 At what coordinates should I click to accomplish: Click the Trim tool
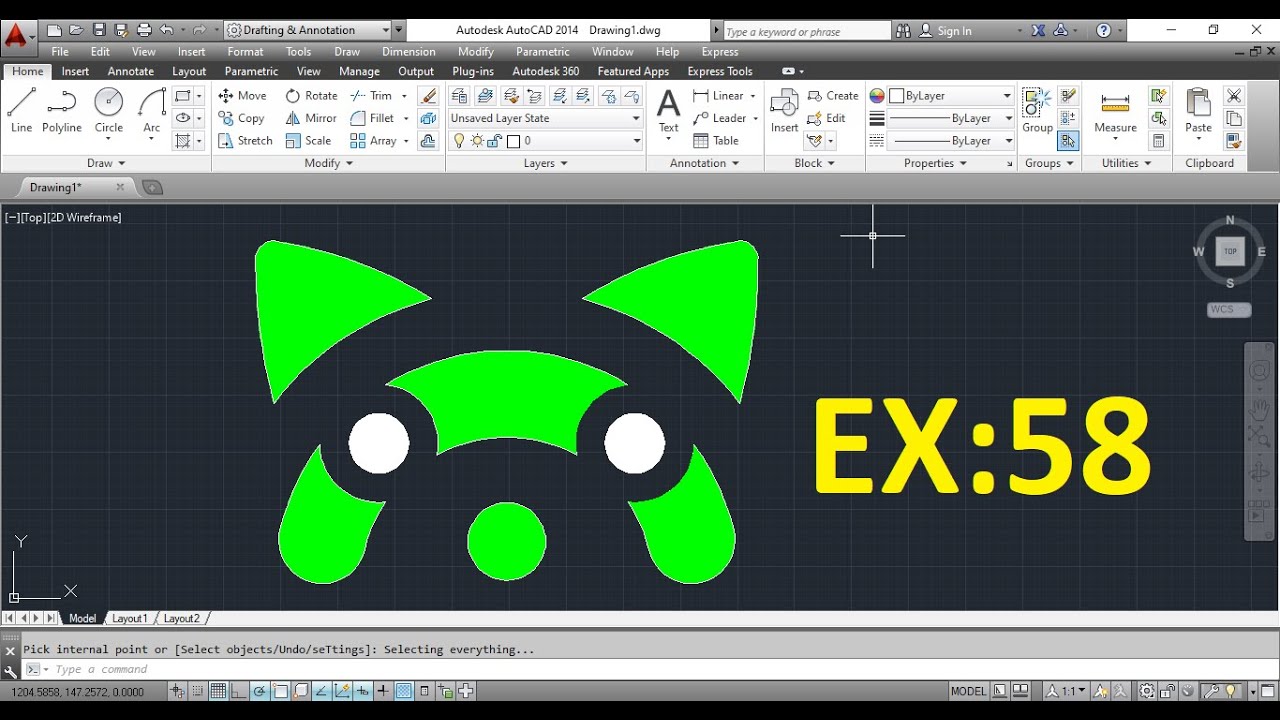tap(371, 95)
